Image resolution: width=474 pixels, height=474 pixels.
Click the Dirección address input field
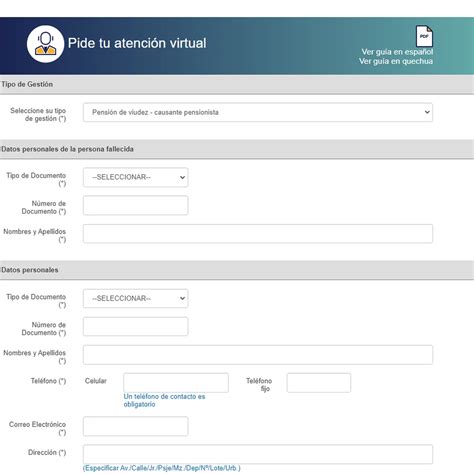click(x=258, y=454)
